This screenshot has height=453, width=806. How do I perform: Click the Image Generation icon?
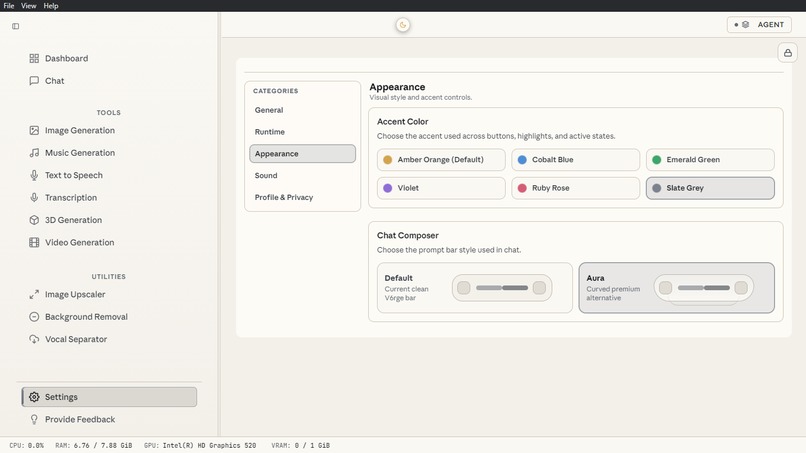[x=34, y=131]
